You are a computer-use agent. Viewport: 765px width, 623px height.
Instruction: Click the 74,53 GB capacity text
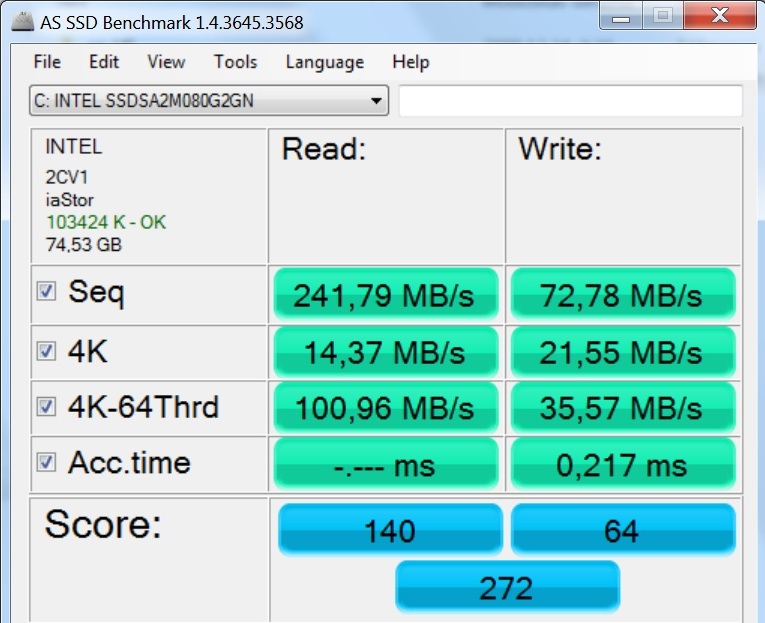pos(83,244)
